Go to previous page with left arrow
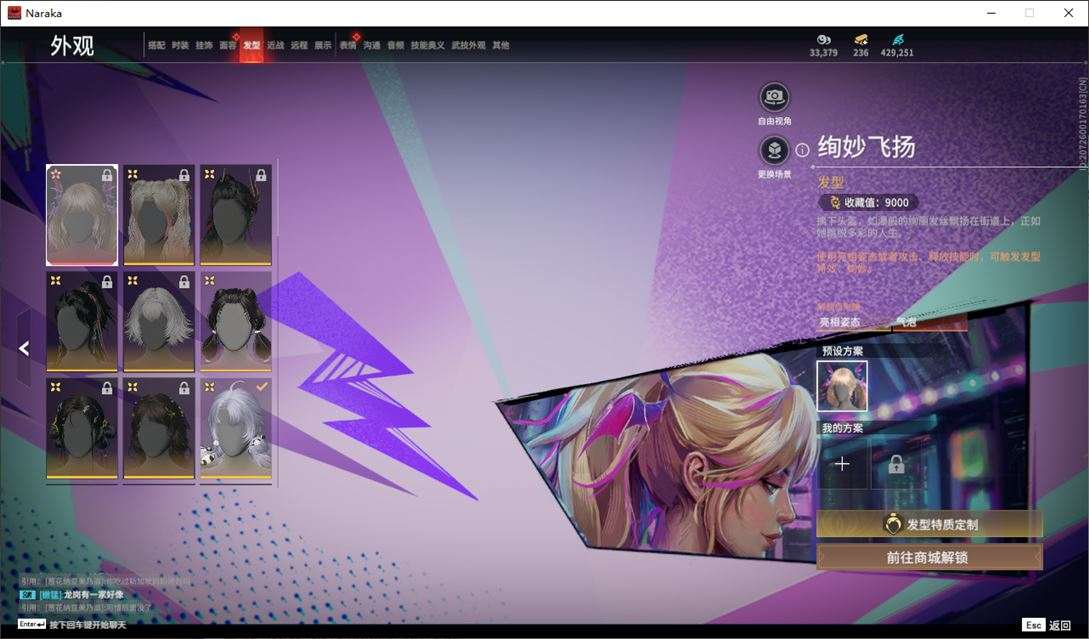The image size is (1089, 639). point(24,348)
